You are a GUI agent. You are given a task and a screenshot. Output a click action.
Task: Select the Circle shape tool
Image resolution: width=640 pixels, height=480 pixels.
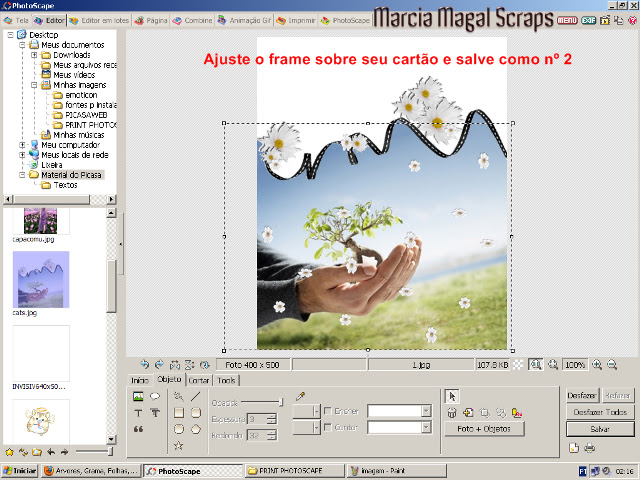pyautogui.click(x=179, y=429)
